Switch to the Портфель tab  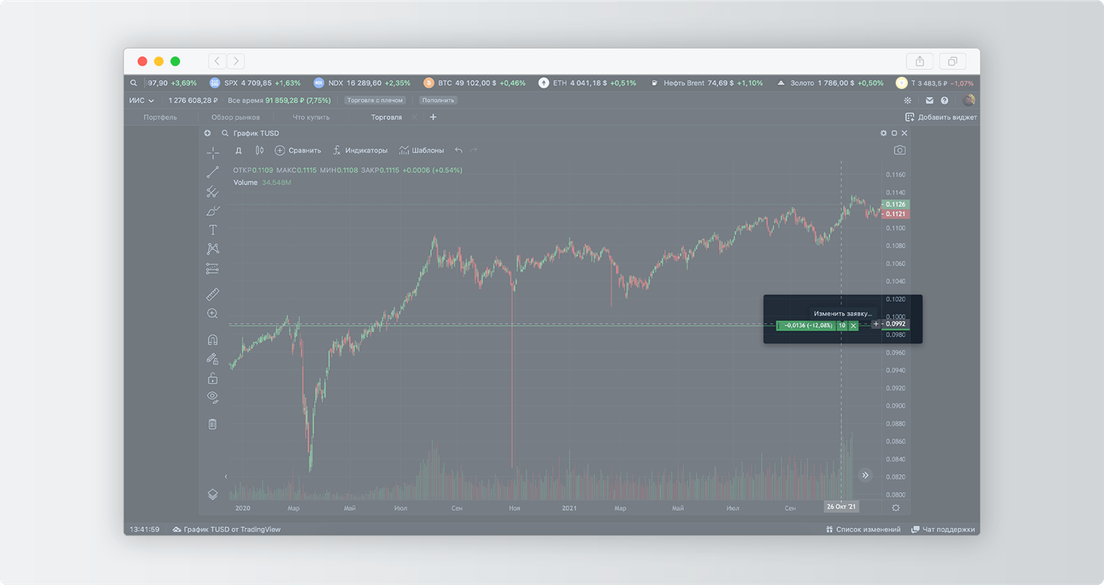(161, 117)
